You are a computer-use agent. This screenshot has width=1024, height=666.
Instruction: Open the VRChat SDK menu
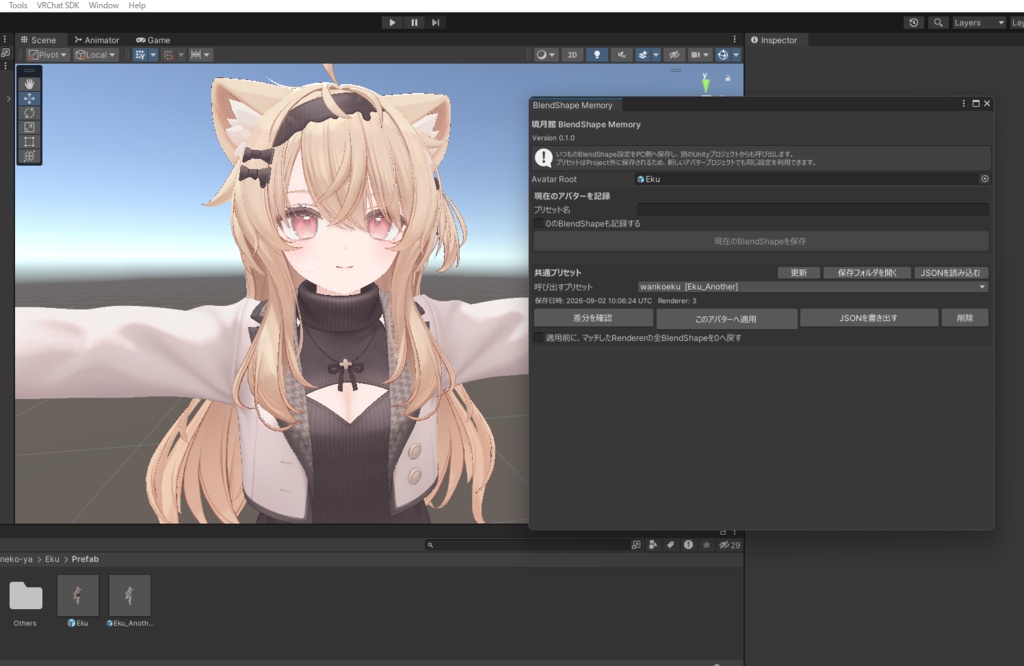[x=57, y=5]
